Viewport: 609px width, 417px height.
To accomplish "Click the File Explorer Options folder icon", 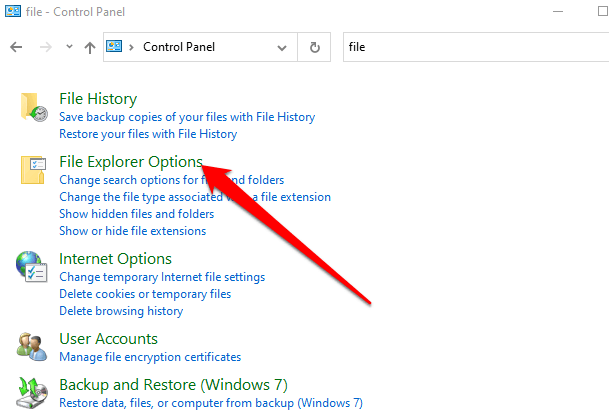I will click(x=33, y=171).
